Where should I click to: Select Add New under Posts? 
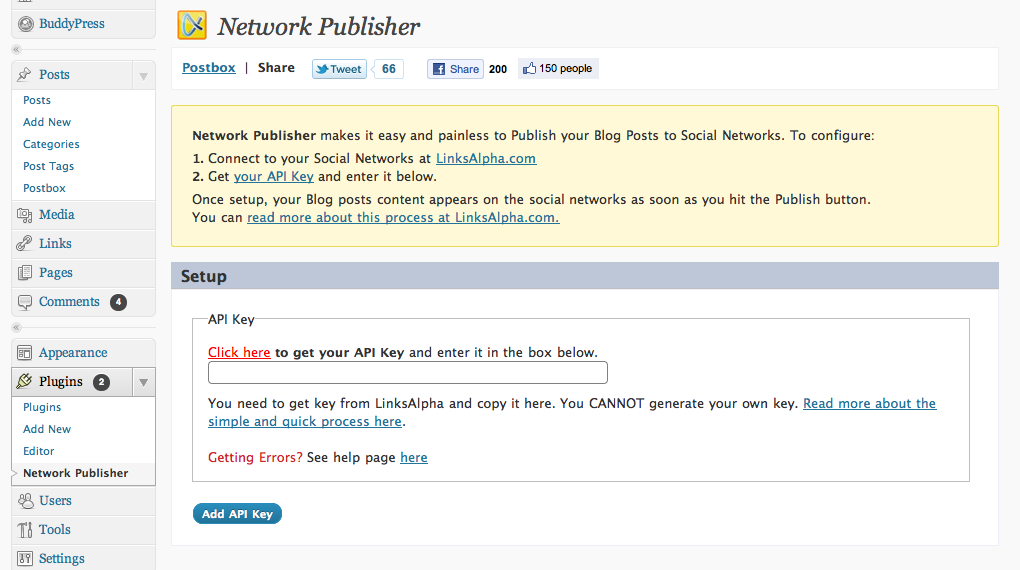[x=47, y=122]
